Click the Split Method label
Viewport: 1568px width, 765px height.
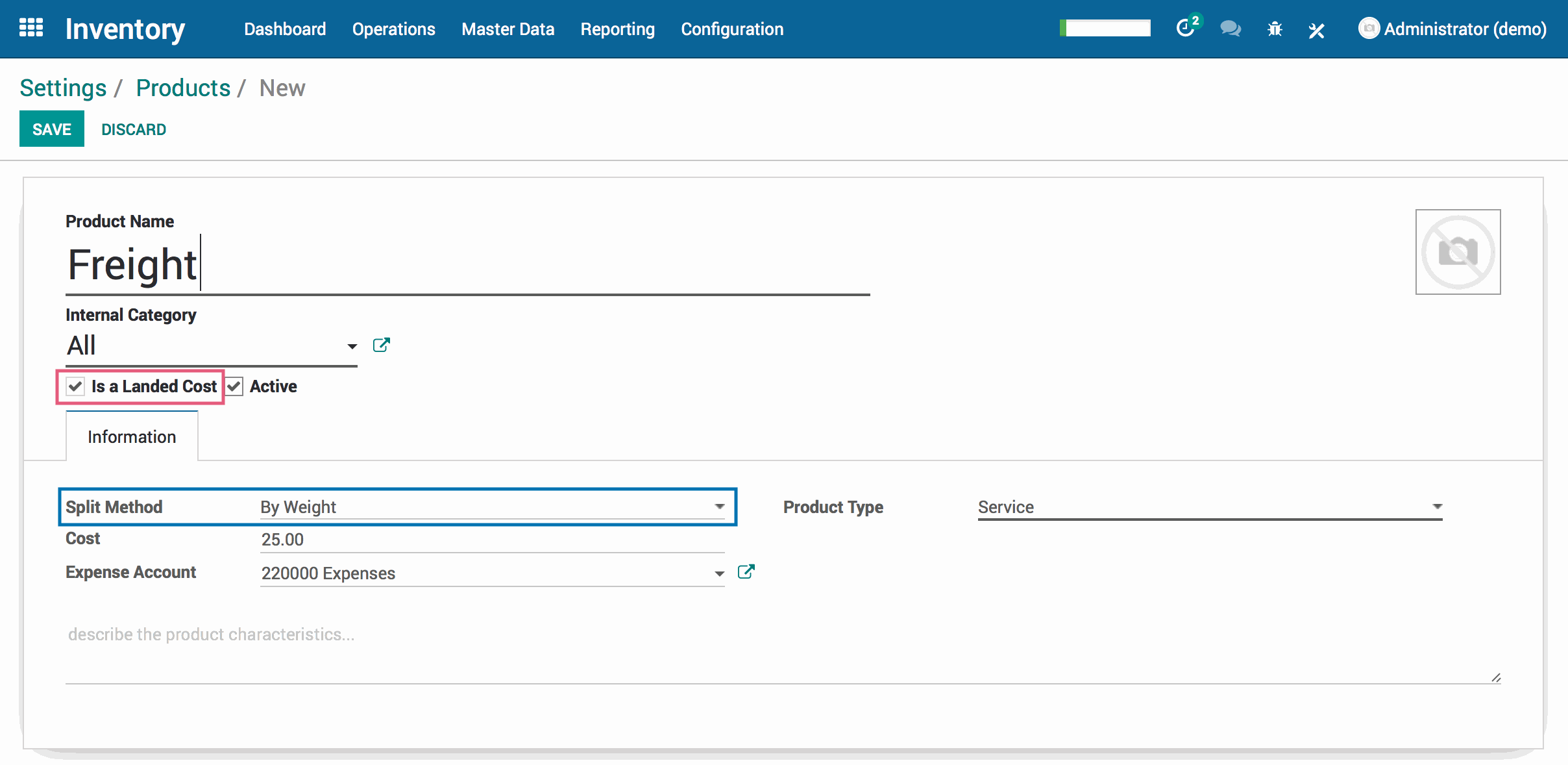114,507
